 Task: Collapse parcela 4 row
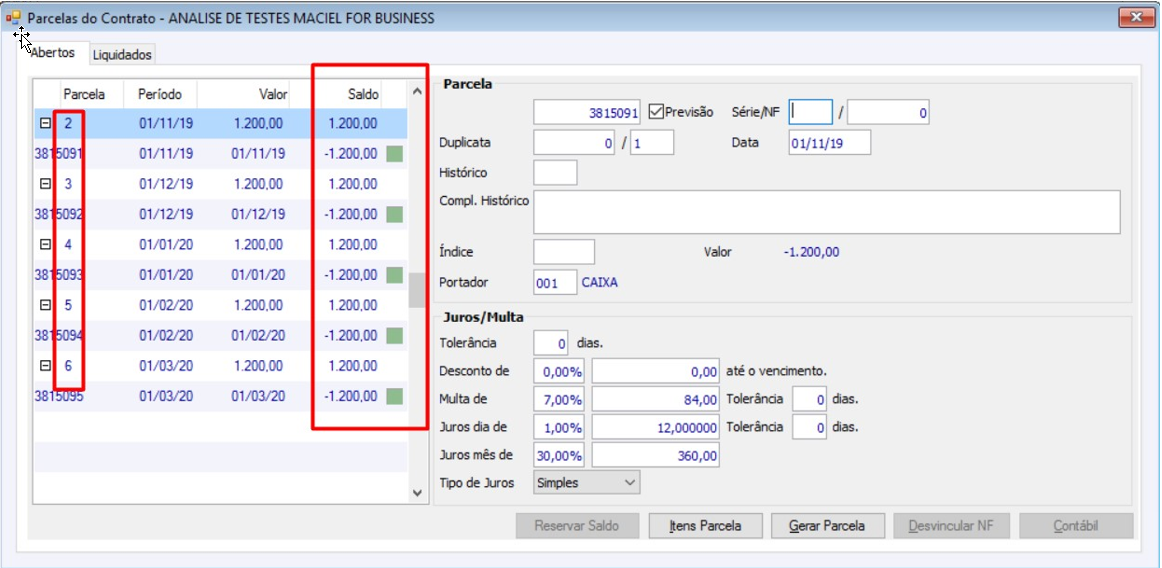[x=46, y=244]
